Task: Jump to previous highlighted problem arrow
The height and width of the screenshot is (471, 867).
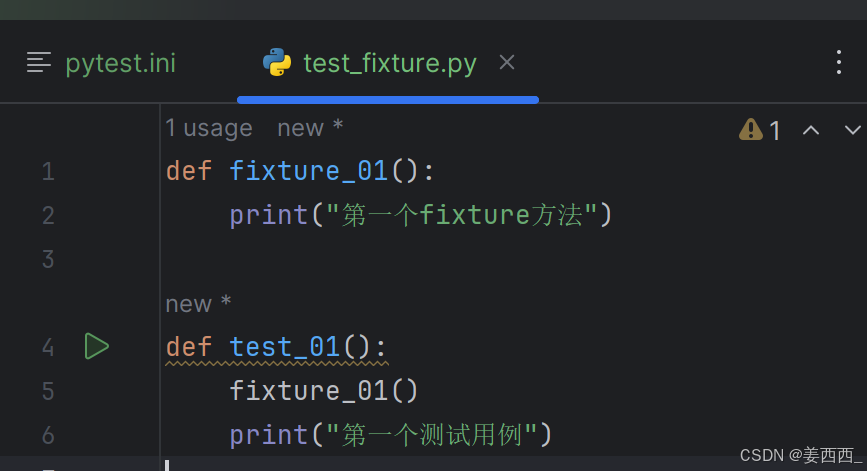Action: [x=811, y=130]
